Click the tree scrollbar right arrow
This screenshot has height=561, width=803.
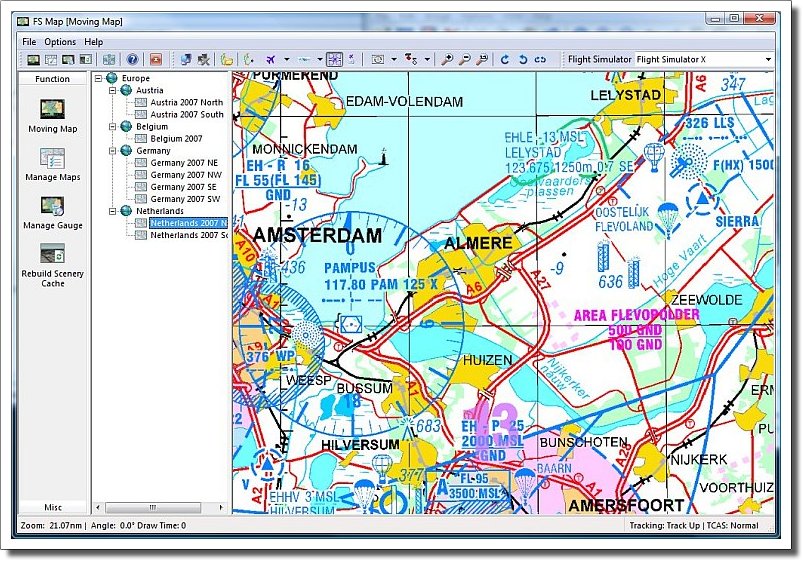coord(221,508)
